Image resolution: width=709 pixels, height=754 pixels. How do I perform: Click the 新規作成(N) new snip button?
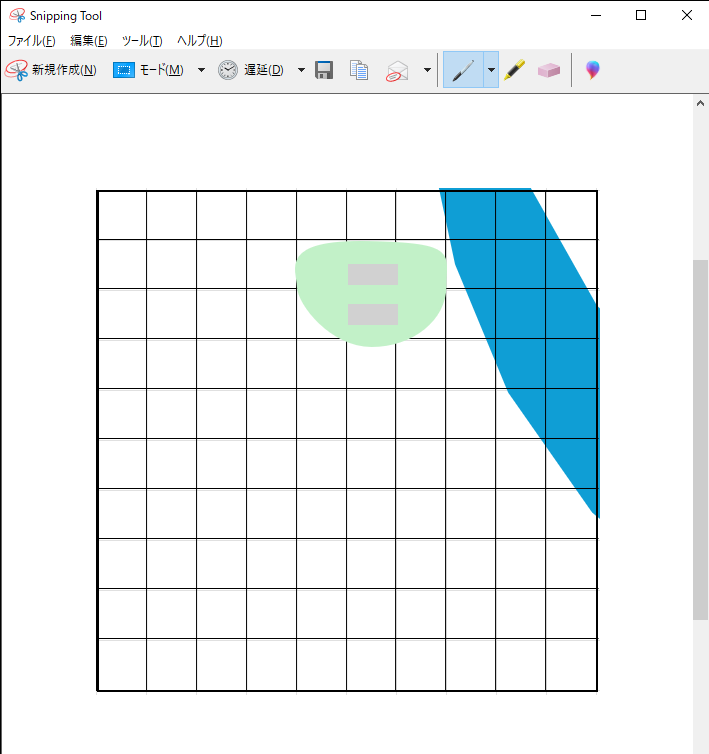[51, 70]
